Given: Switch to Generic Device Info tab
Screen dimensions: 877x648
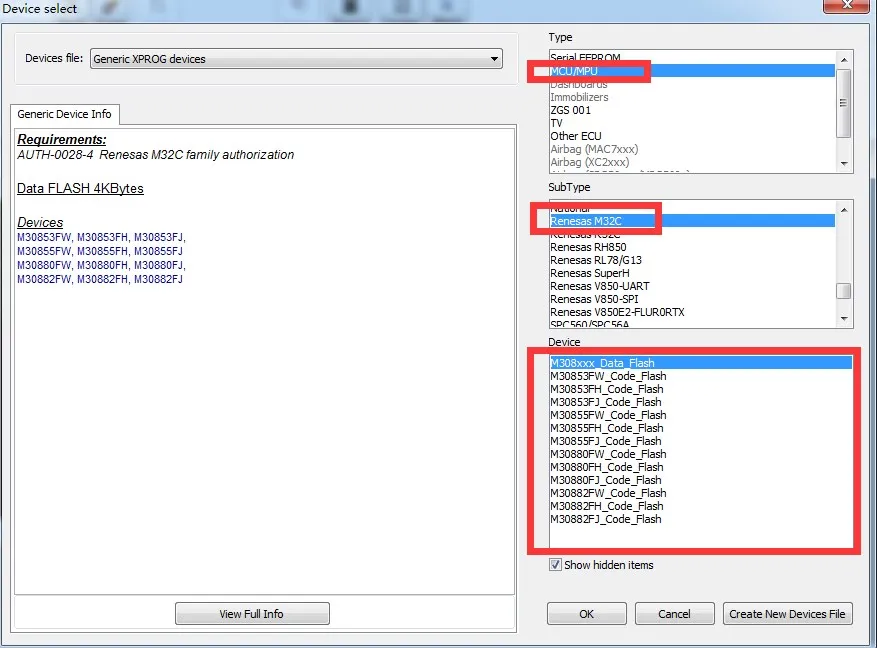Looking at the screenshot, I should click(64, 114).
